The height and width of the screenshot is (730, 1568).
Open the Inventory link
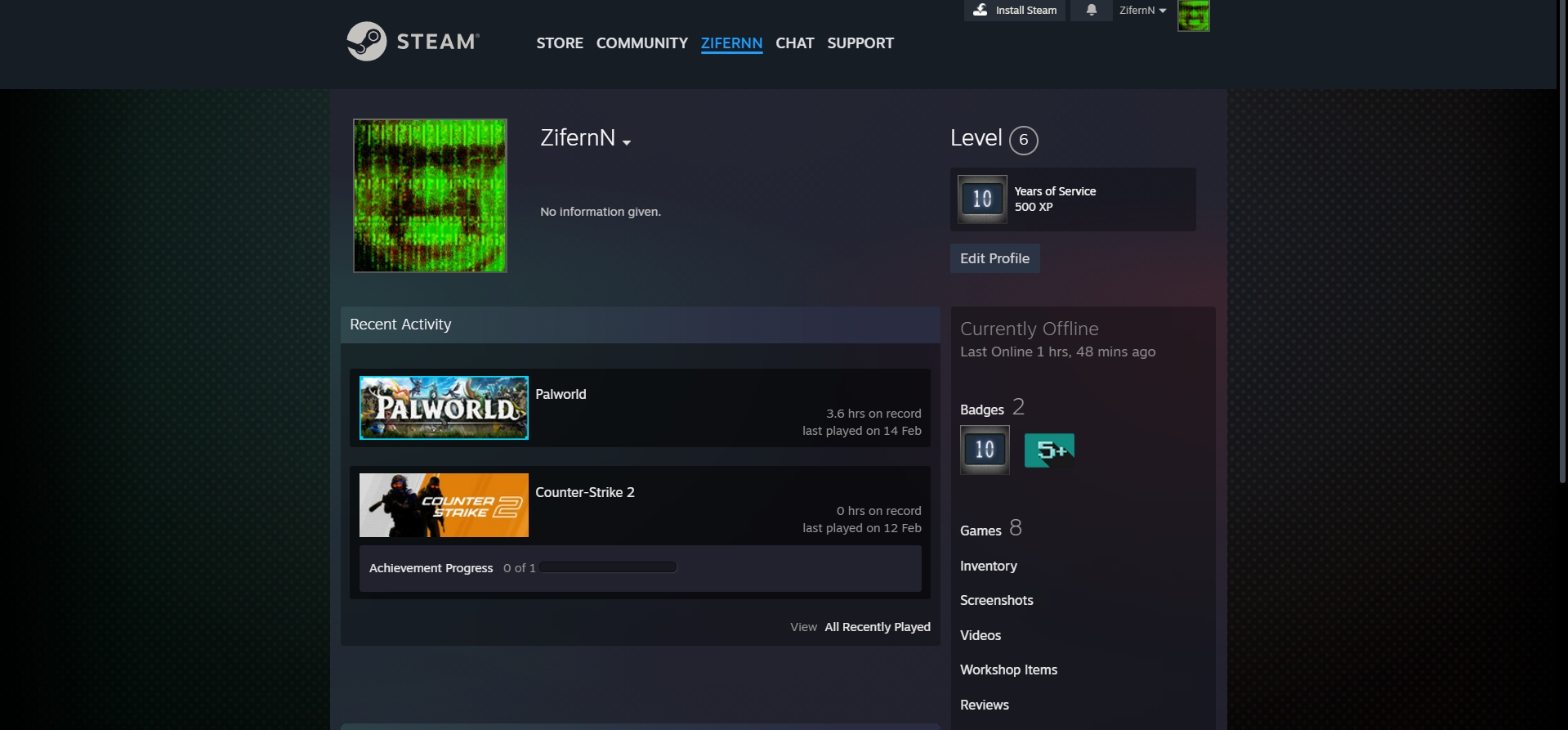(989, 566)
